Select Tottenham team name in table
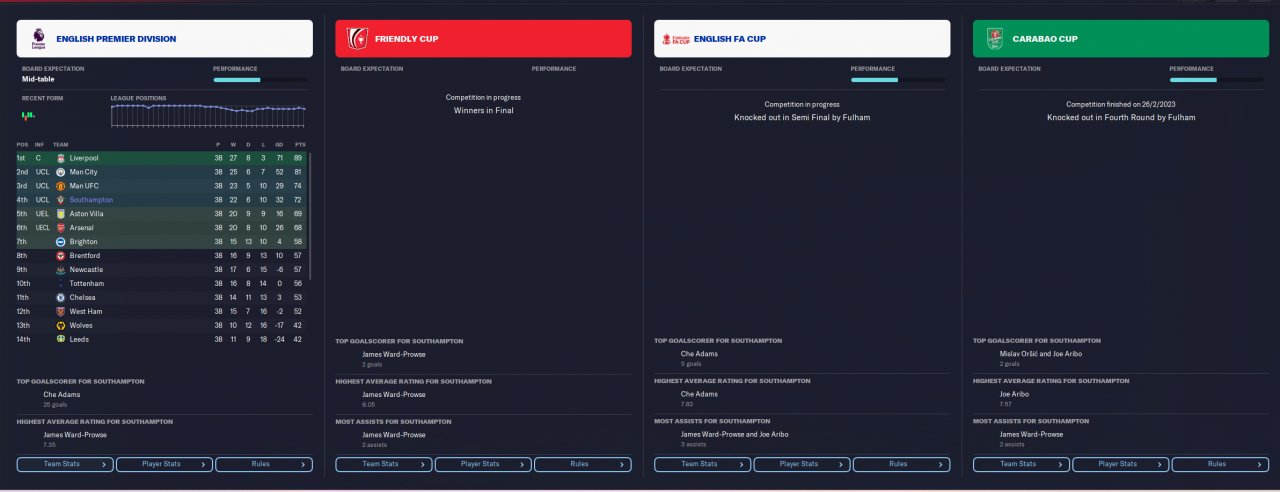This screenshot has width=1280, height=492. pos(88,284)
